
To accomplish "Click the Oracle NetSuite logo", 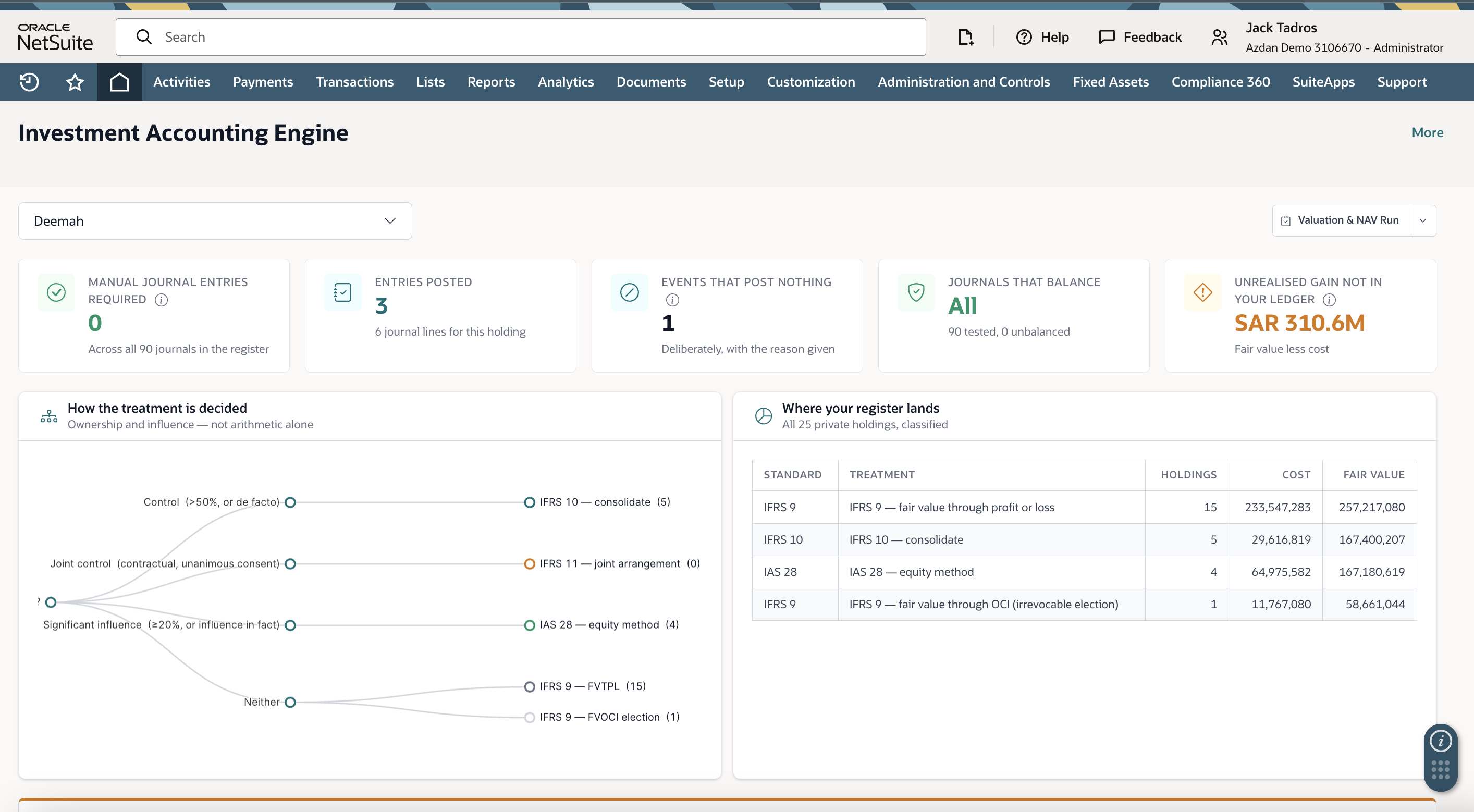I will 55,37.
